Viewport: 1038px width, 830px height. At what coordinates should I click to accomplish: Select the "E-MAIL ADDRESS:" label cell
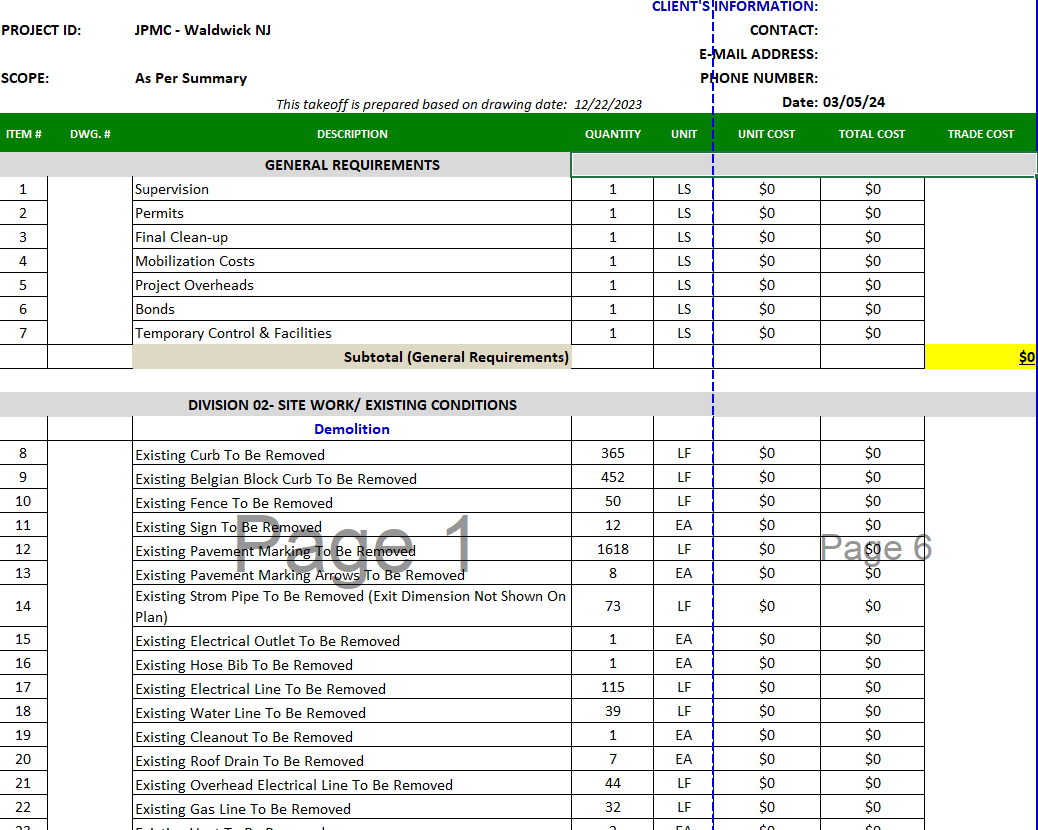pos(758,54)
